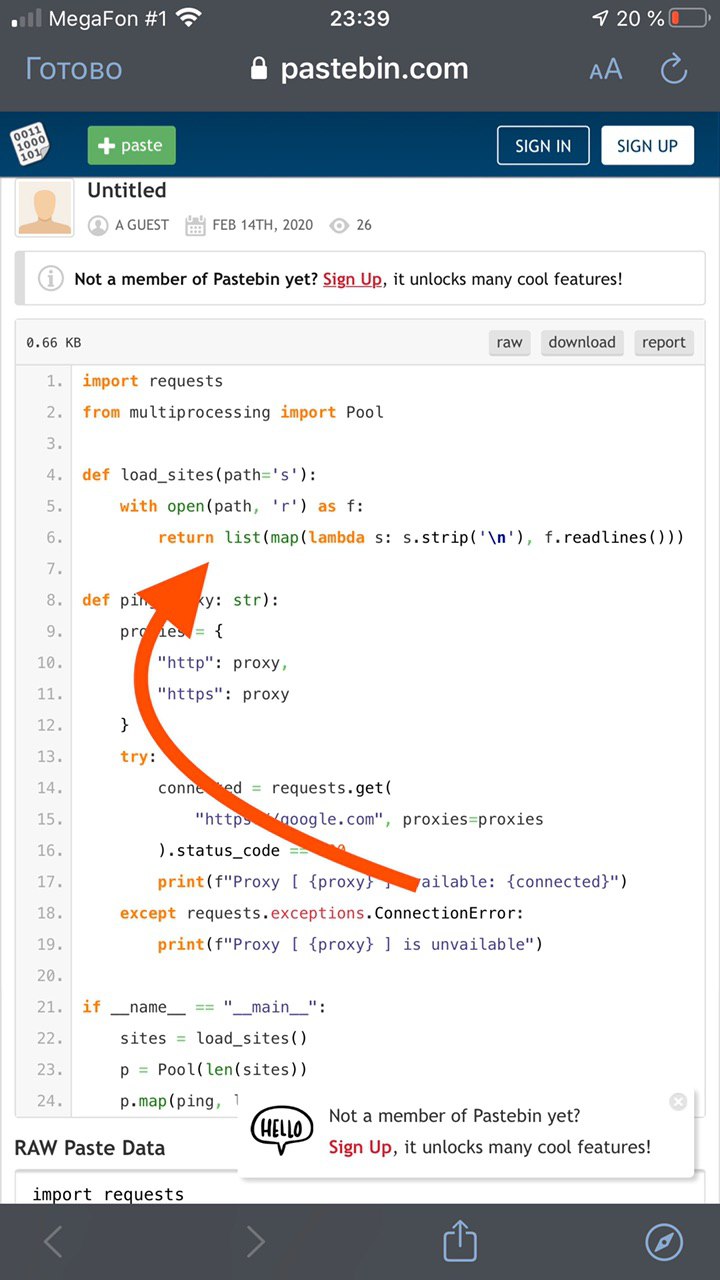Screen dimensions: 720x1280
Task: Go back with left chevron
Action: [54, 1241]
